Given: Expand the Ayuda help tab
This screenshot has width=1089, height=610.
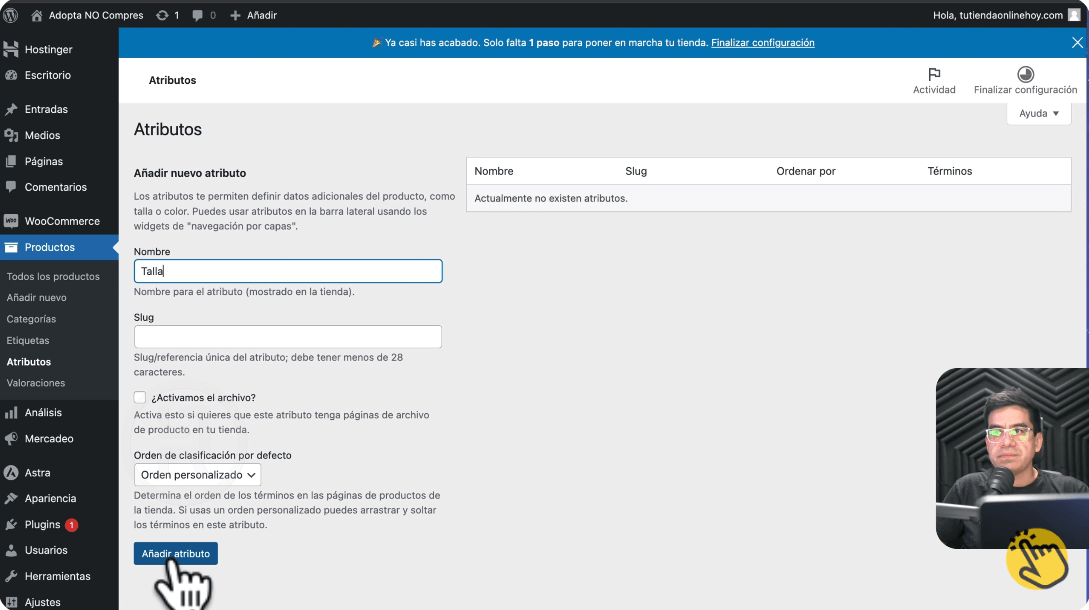Looking at the screenshot, I should [1039, 113].
